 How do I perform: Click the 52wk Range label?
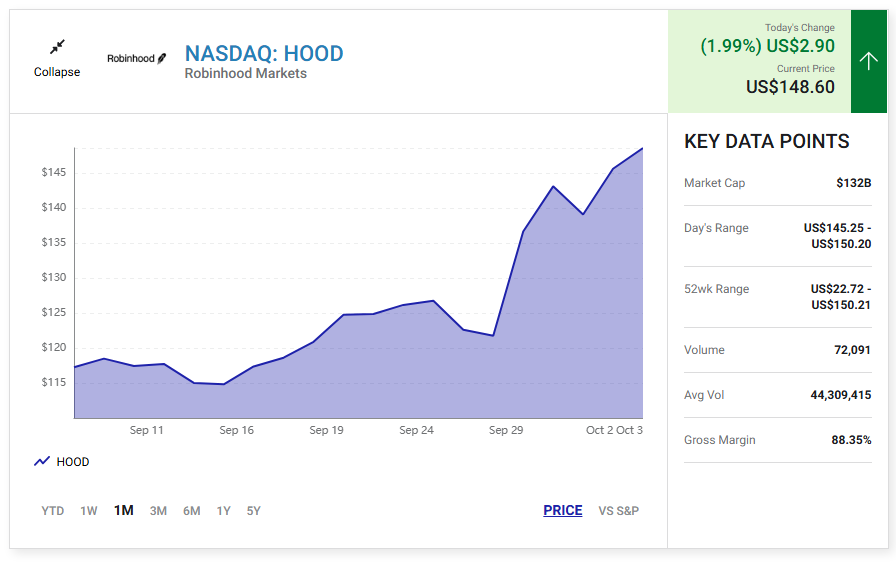tap(717, 289)
